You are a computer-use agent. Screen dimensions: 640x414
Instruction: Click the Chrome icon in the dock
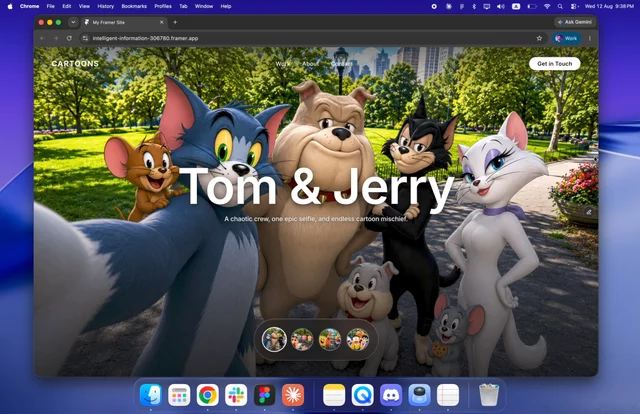click(x=207, y=395)
